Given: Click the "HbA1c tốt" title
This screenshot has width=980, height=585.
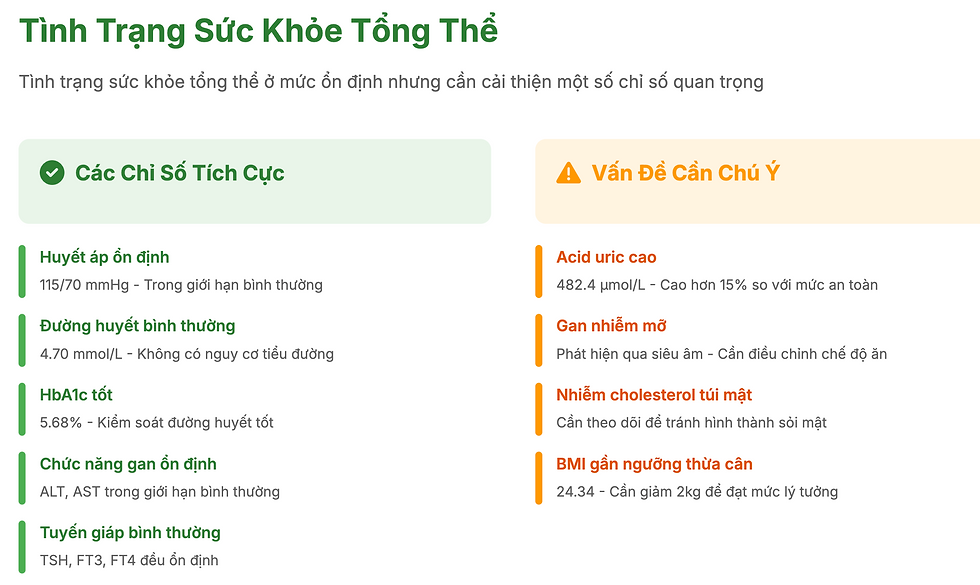Looking at the screenshot, I should [x=76, y=395].
